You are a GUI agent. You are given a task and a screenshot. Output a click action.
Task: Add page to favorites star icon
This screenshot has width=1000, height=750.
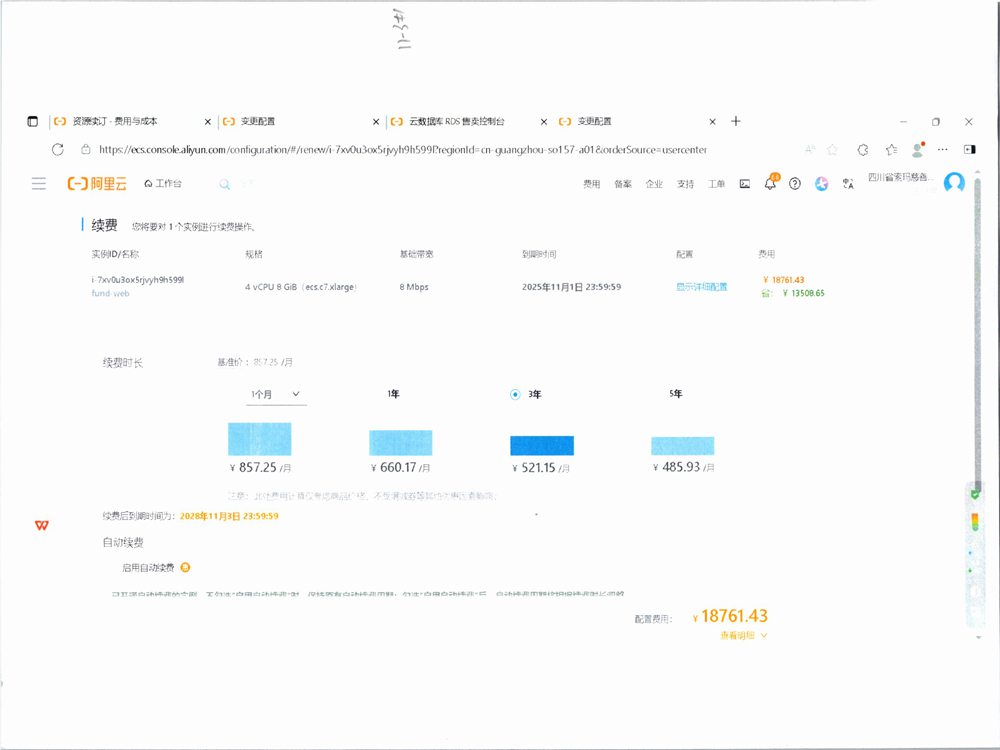point(832,150)
